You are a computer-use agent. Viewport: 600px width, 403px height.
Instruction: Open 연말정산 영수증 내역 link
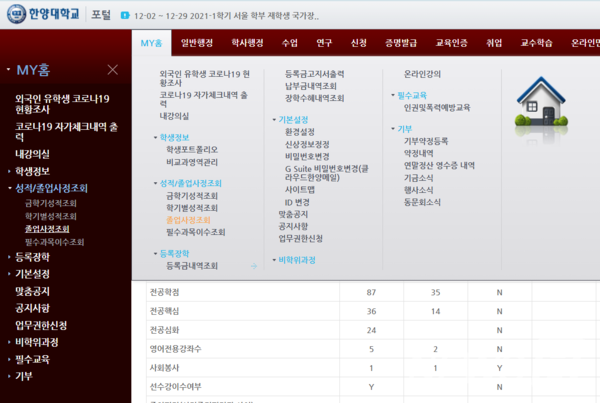click(439, 165)
